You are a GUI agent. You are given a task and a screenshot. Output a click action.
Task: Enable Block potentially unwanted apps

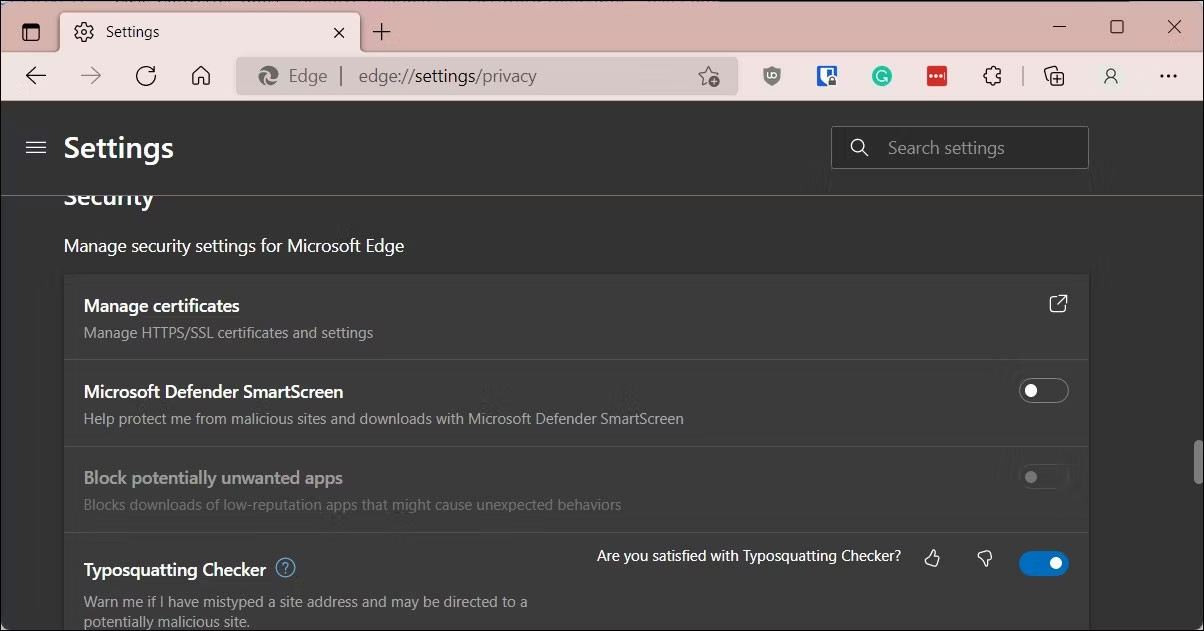coord(1043,476)
